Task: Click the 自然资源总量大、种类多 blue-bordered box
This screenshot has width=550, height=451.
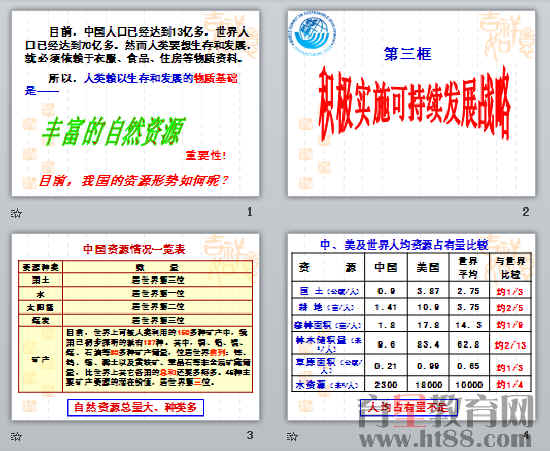Action: click(135, 408)
